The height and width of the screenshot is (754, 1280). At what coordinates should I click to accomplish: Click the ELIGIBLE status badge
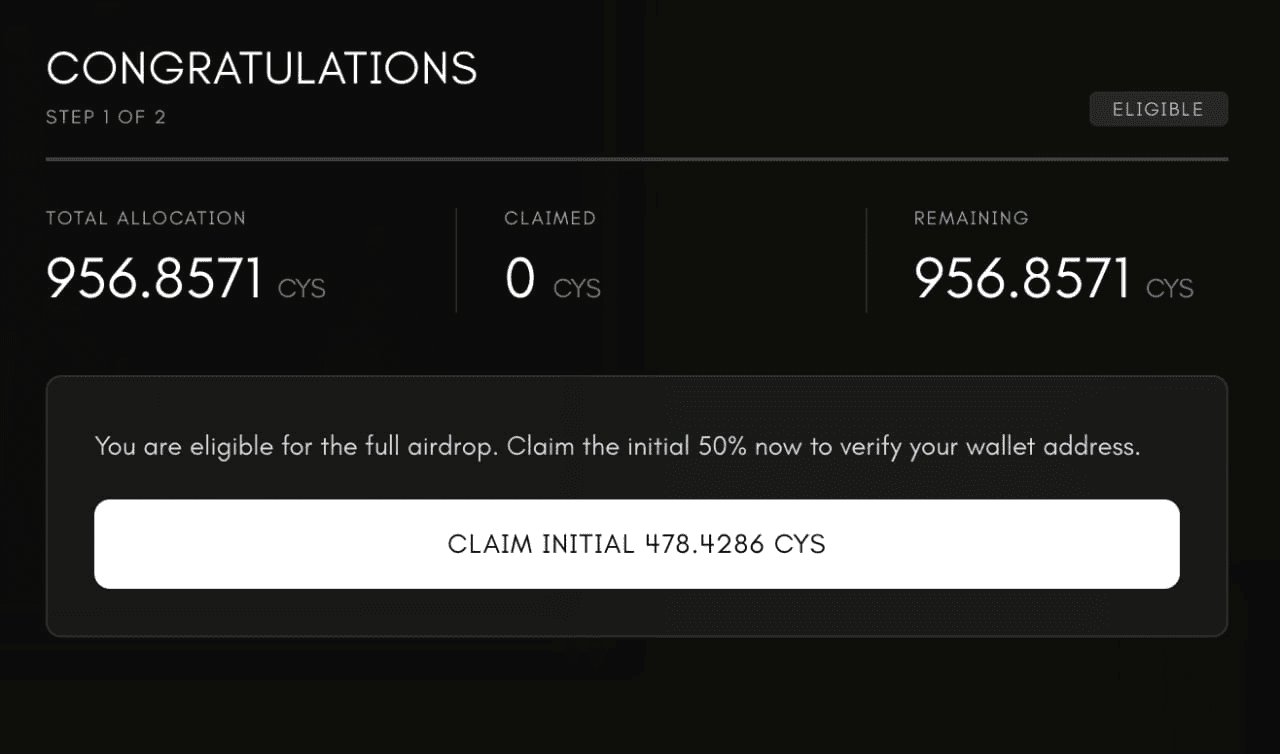pyautogui.click(x=1158, y=109)
